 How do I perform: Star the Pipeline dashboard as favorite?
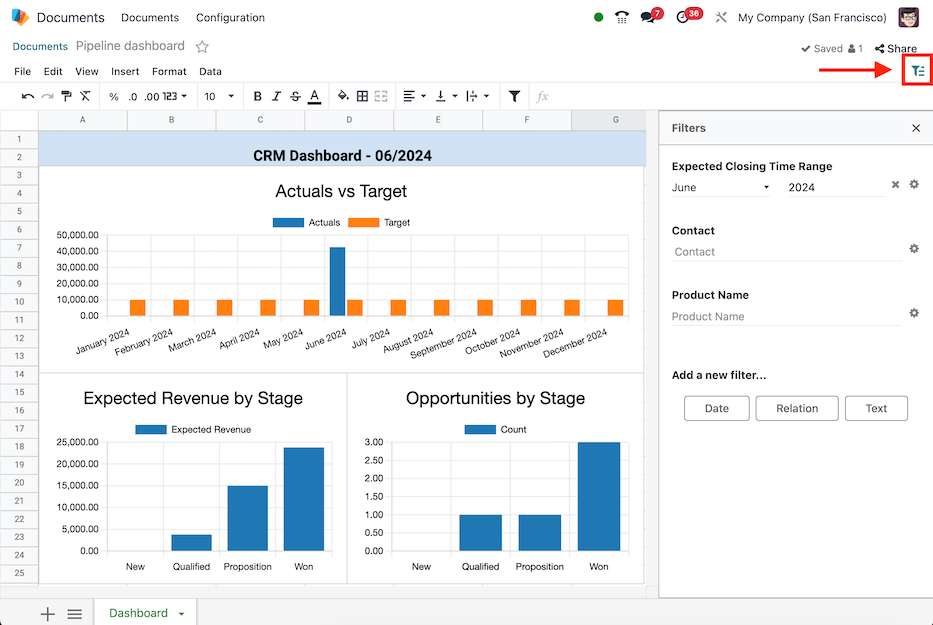click(202, 46)
